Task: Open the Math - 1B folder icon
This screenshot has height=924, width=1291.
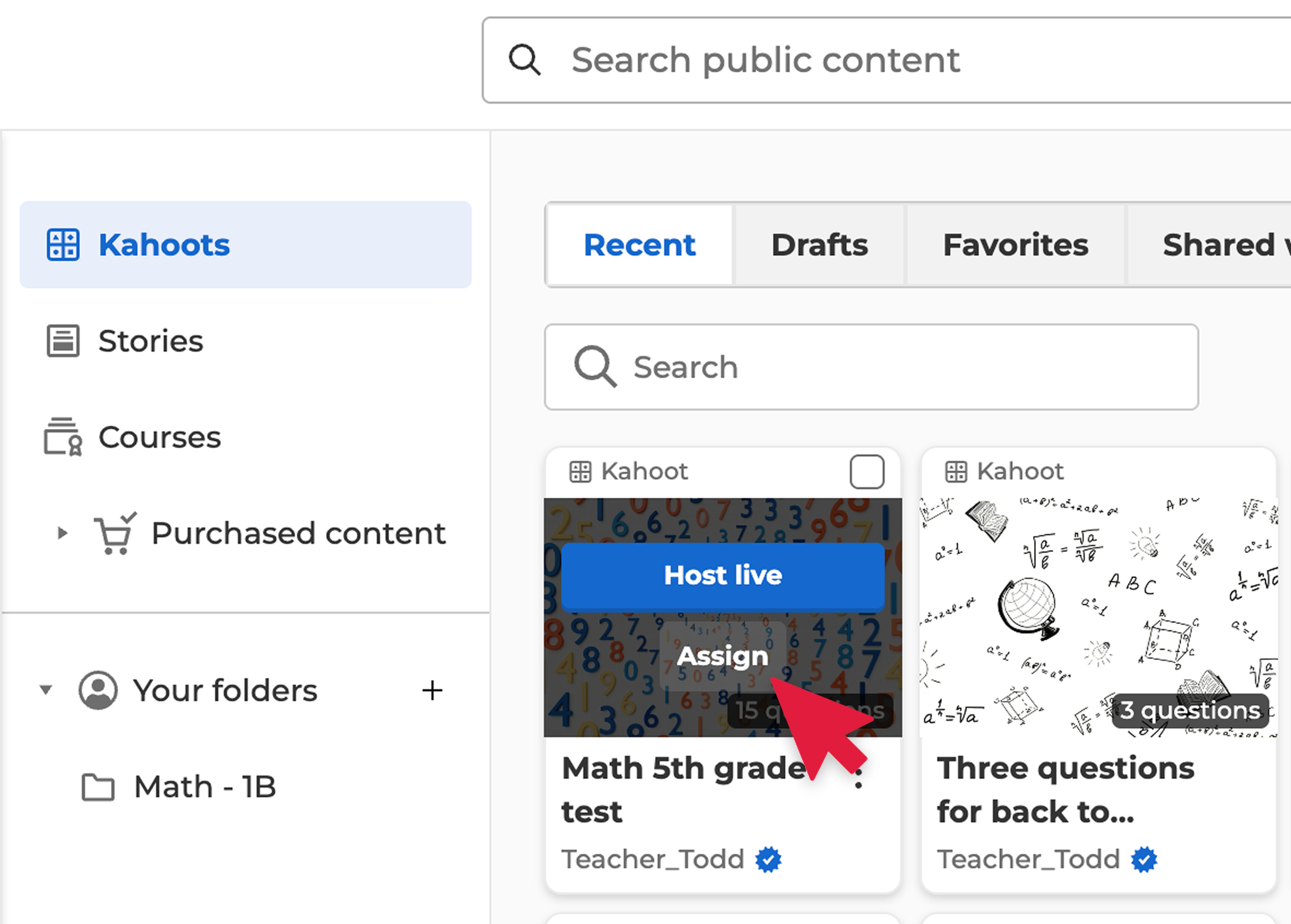Action: click(x=98, y=787)
